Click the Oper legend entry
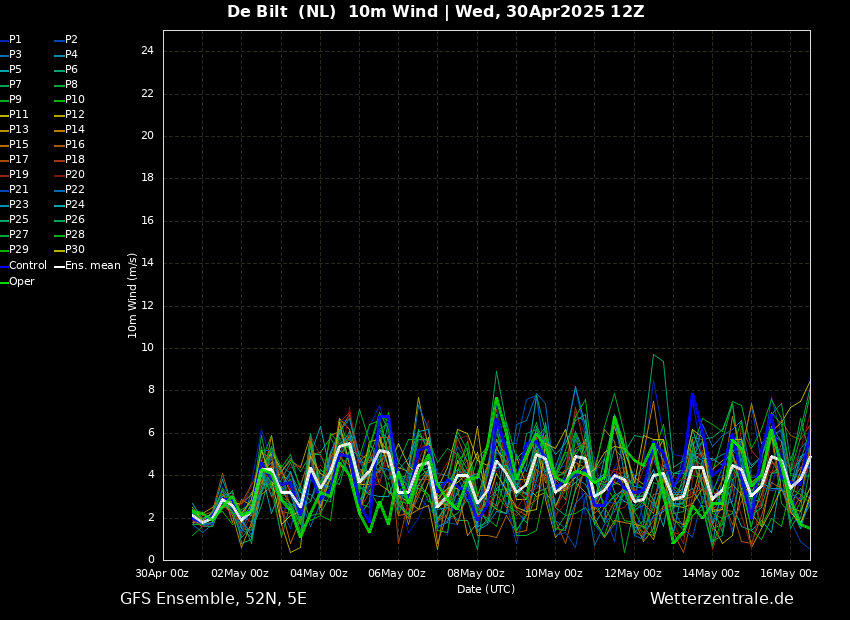This screenshot has height=620, width=850. (21, 282)
